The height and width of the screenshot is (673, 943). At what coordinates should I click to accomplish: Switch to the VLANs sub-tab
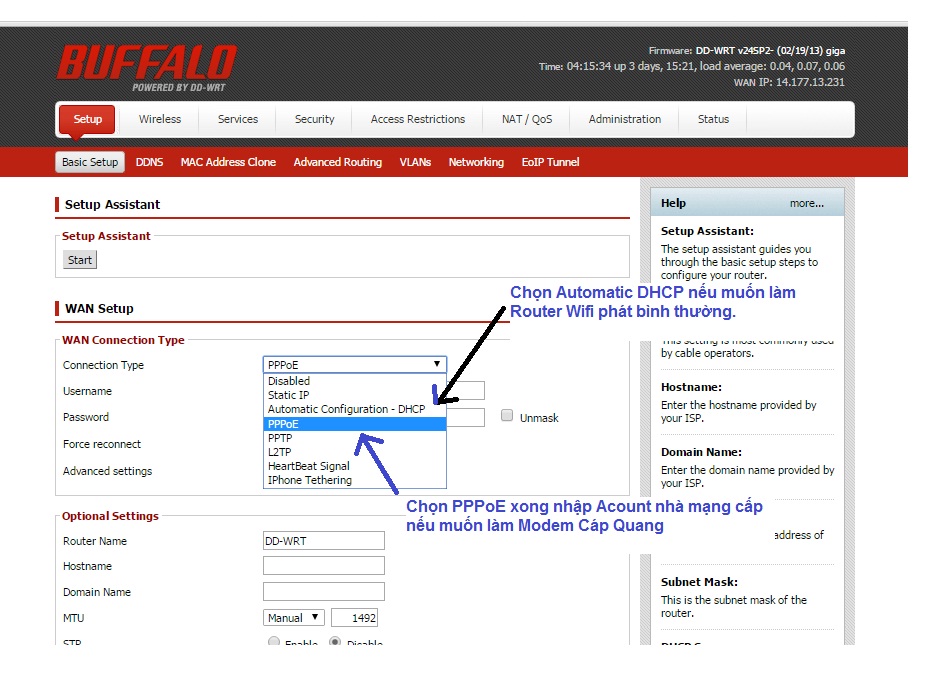pyautogui.click(x=415, y=162)
